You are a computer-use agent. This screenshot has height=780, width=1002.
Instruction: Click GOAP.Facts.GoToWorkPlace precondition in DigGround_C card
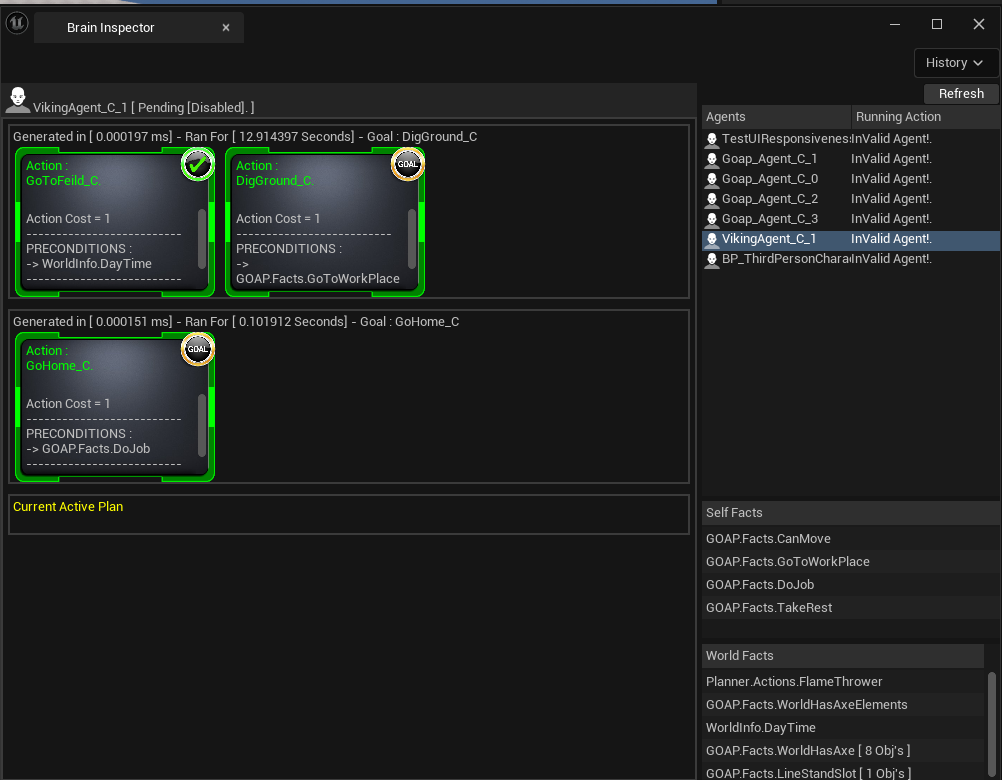[318, 271]
